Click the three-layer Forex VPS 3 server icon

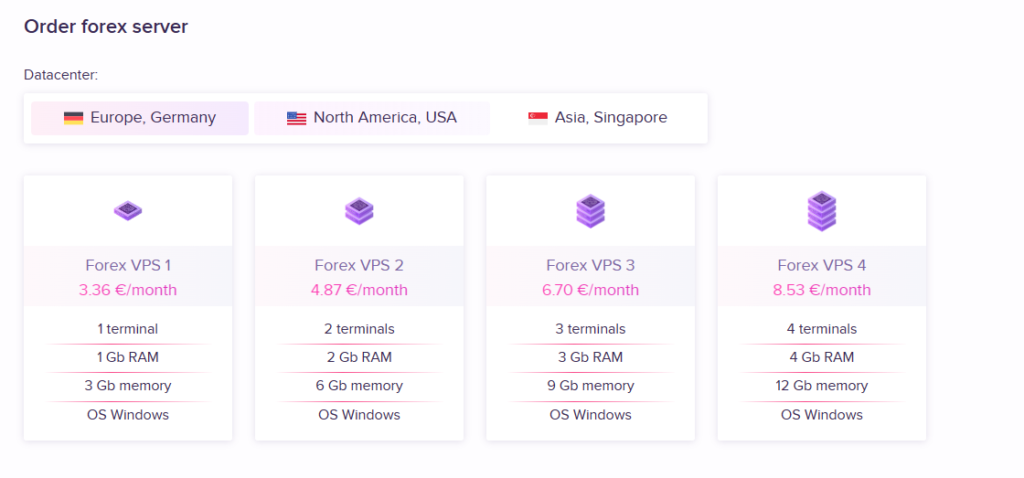(x=590, y=211)
